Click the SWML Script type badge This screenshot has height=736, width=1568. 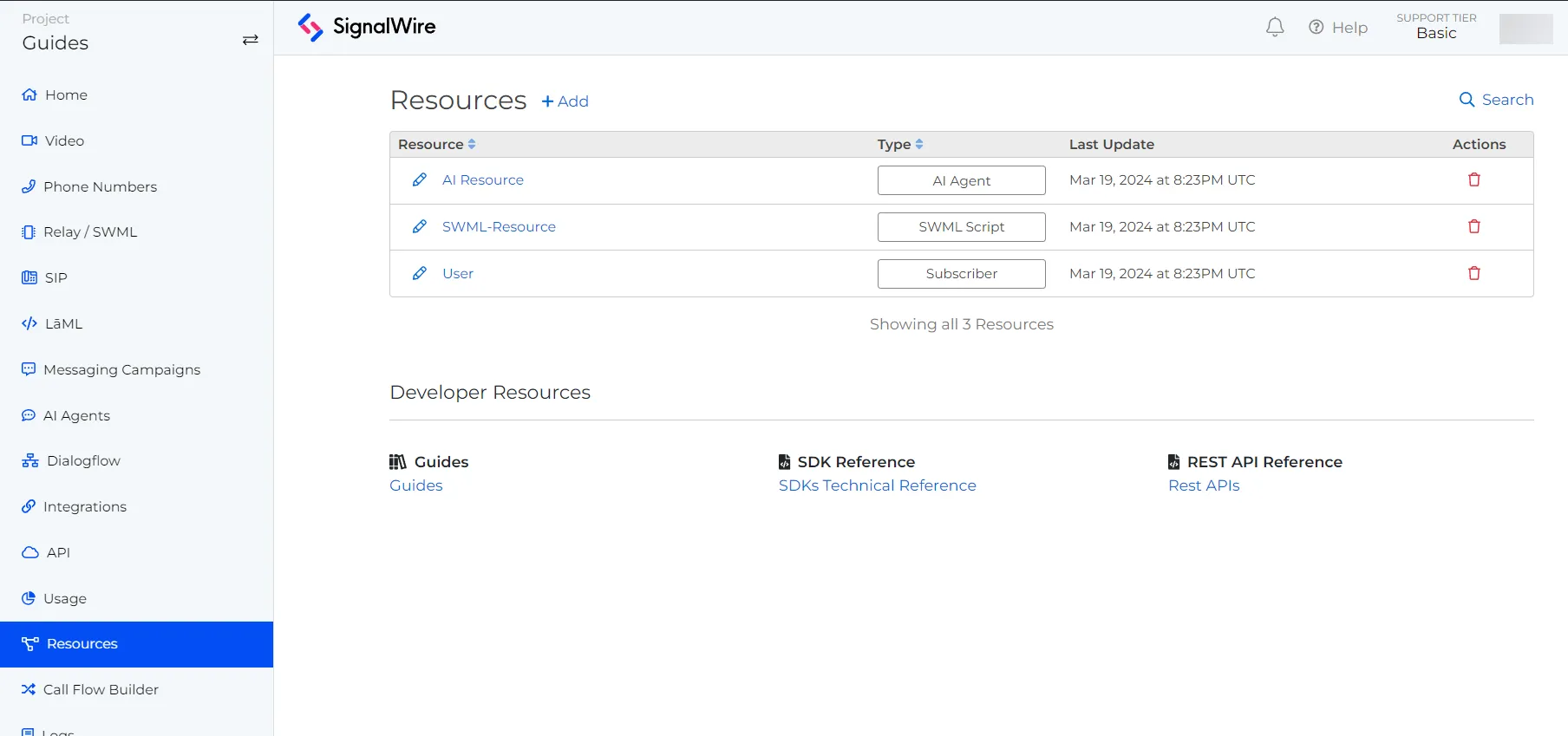pyautogui.click(x=962, y=227)
